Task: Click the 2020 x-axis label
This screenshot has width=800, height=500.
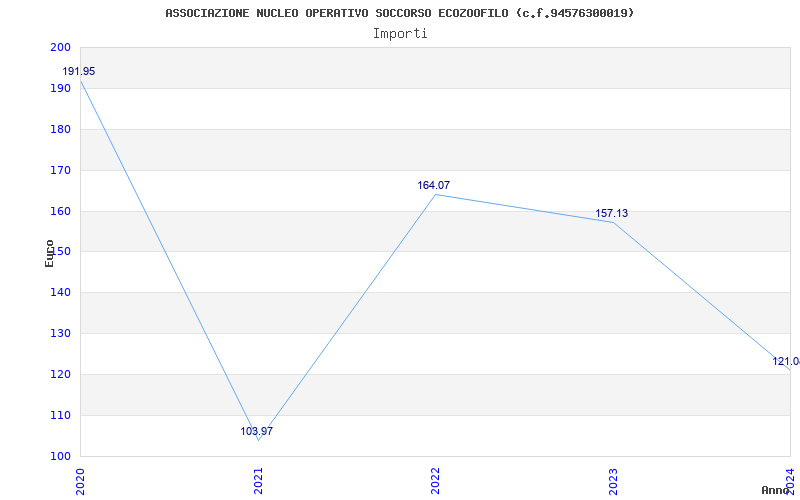Action: point(80,481)
